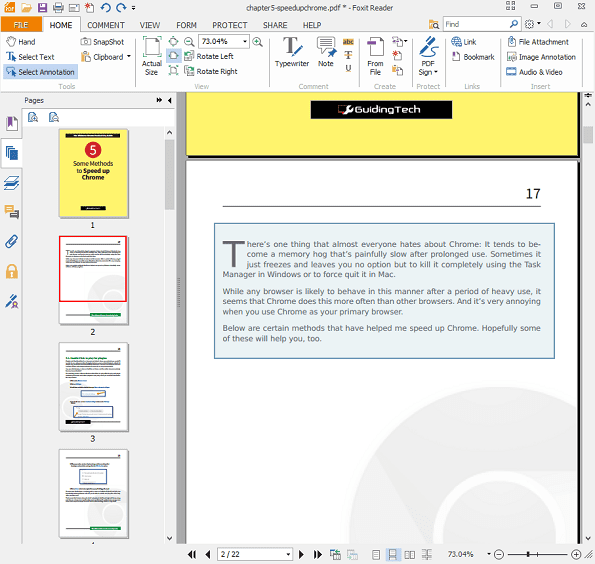Save the document from quick access toolbar
The height and width of the screenshot is (564, 595).
[x=42, y=7]
